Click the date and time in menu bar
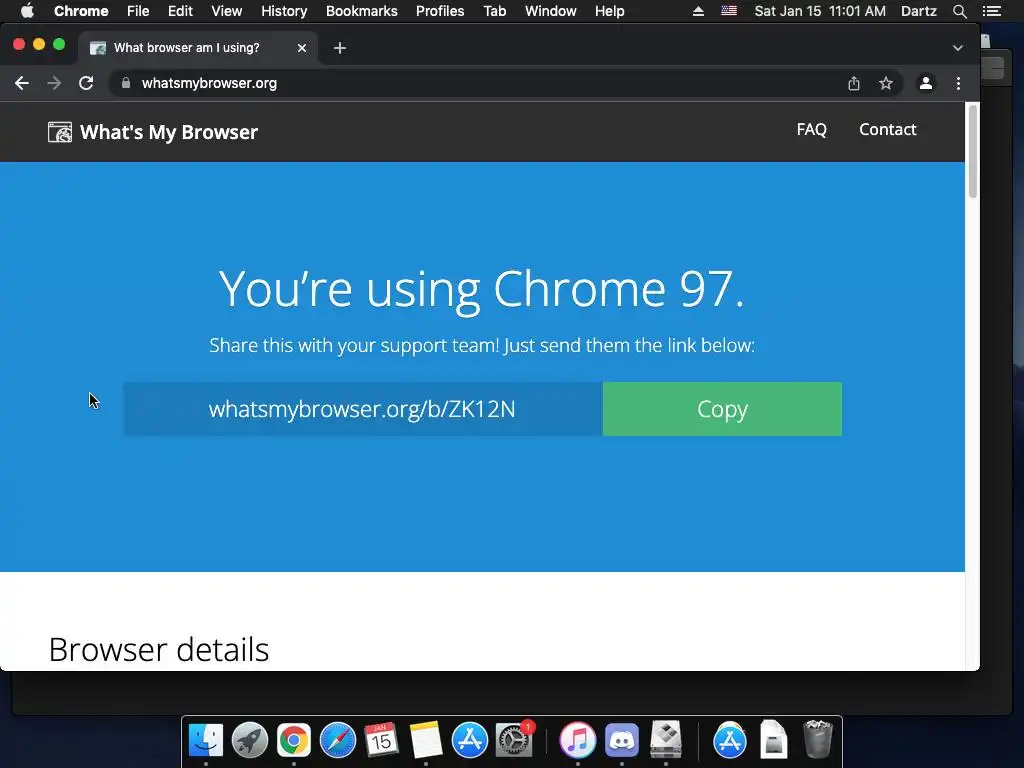Screen dimensions: 1024x768 coord(820,11)
